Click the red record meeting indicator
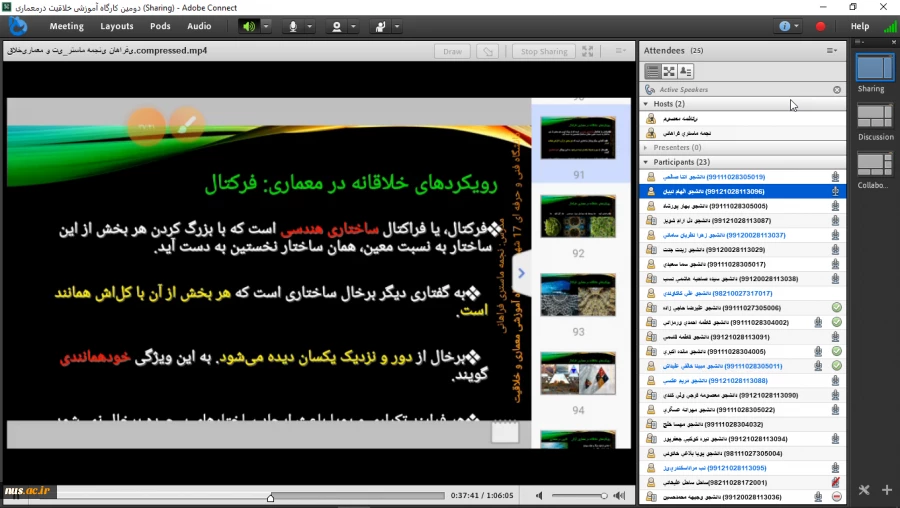Viewport: 900px width, 508px height. (821, 26)
